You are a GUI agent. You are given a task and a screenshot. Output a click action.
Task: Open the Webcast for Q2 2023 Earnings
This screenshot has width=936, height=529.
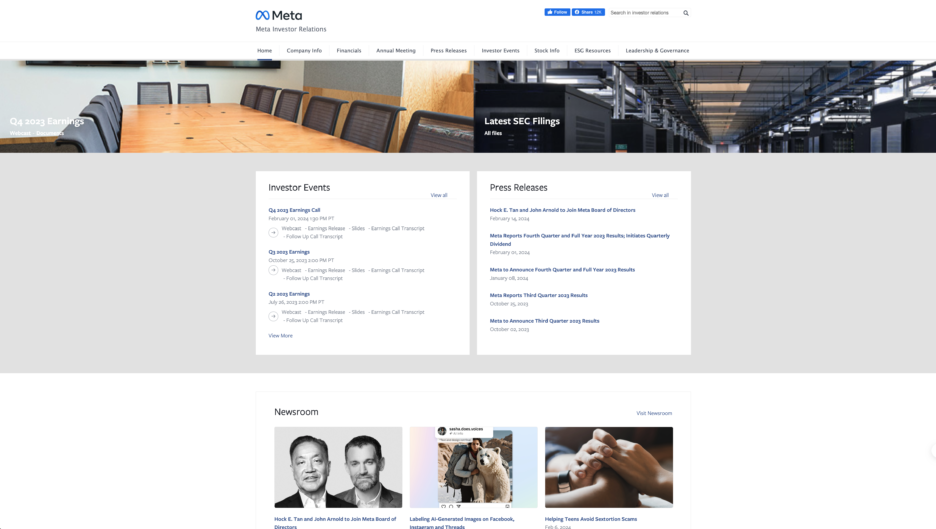291,312
